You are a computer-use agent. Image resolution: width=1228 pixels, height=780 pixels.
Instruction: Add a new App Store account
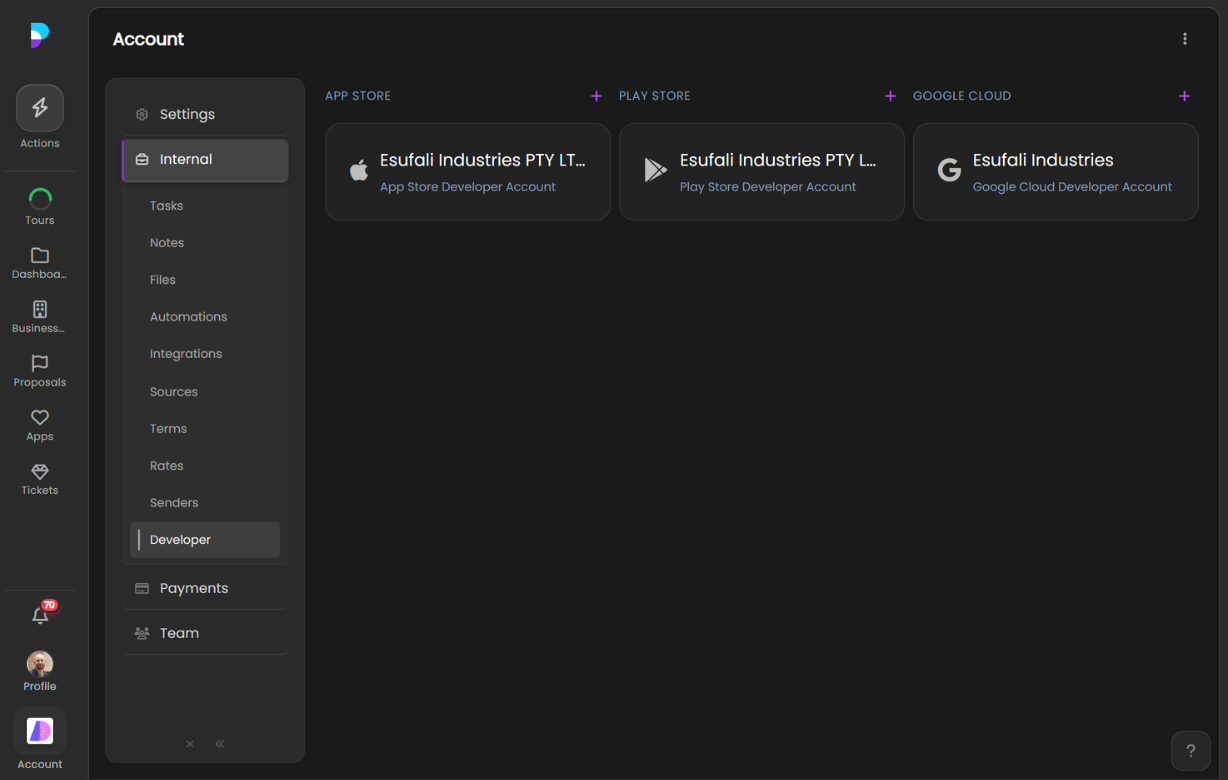click(x=596, y=96)
